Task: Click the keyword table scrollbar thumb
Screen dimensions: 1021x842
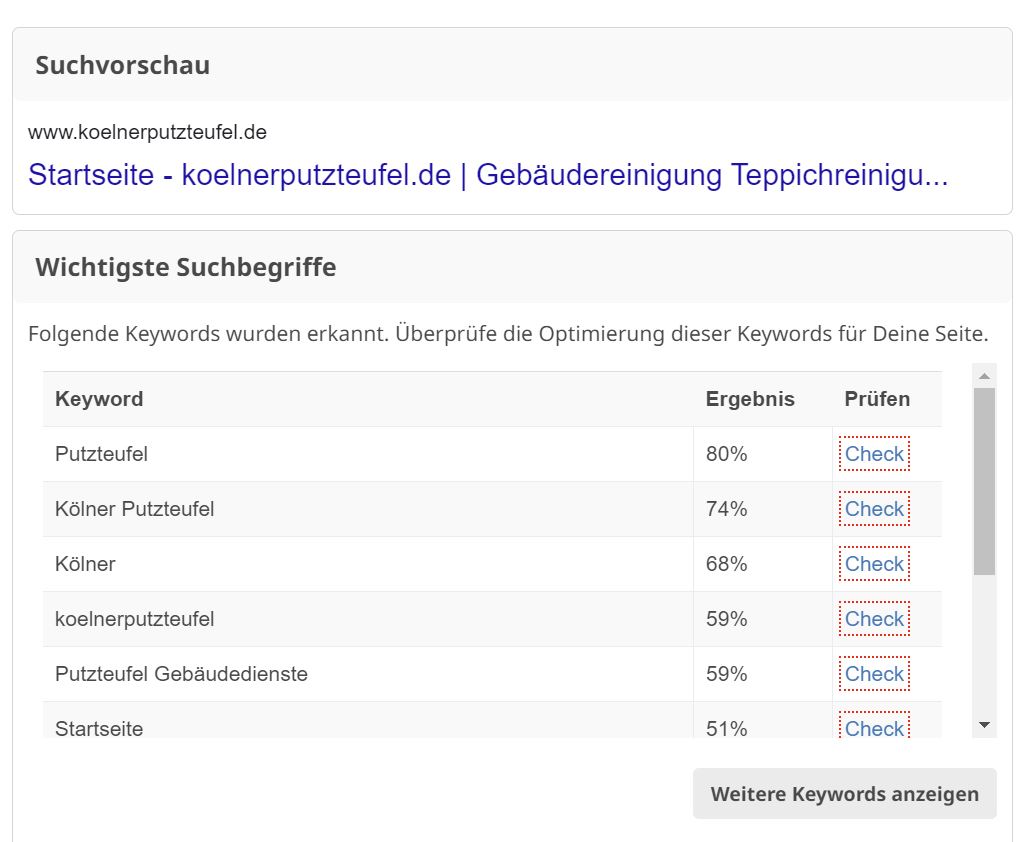Action: [x=985, y=481]
